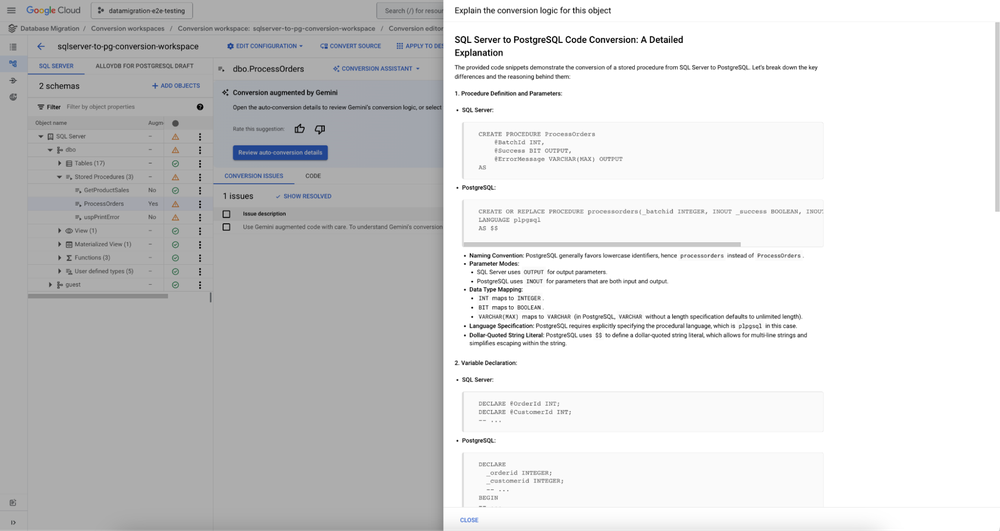Screen dimensions: 1000x531
Task: Click Show Resolved toggle link
Action: click(x=304, y=196)
